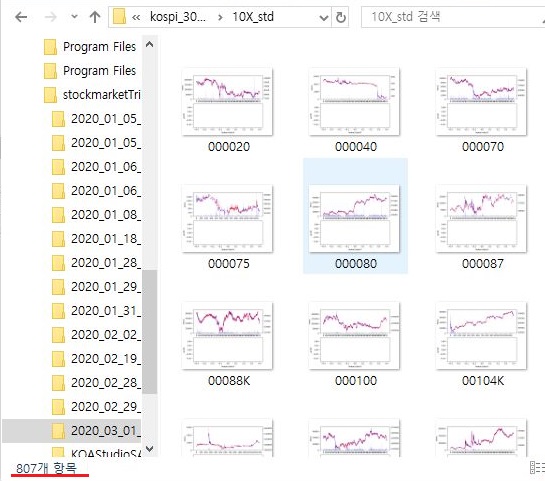Select chart thumbnail 00104K
This screenshot has height=481, width=545.
(x=482, y=336)
